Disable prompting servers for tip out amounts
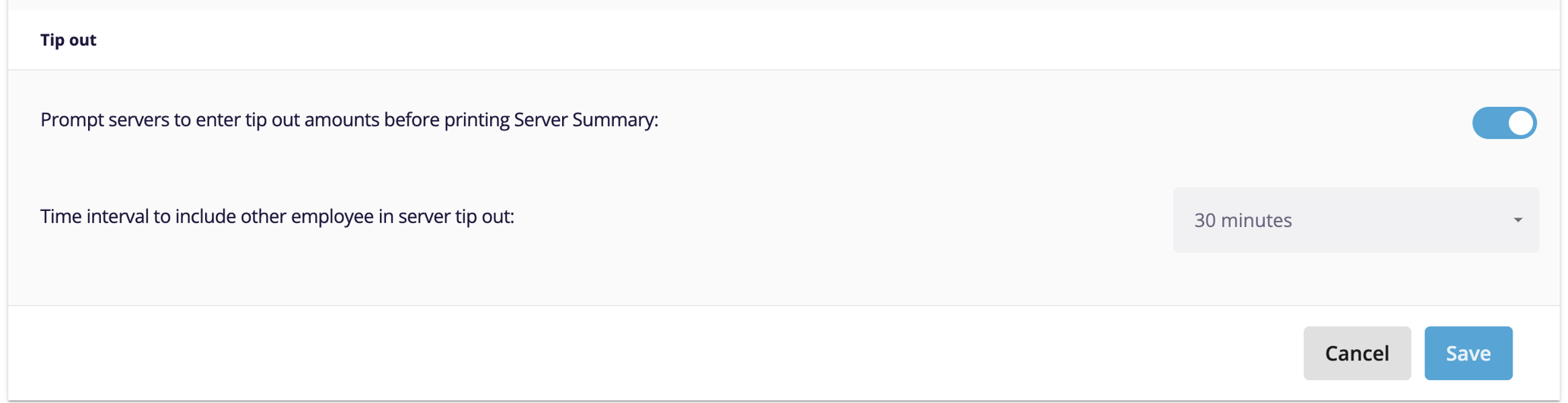Viewport: 1568px width, 403px height. pos(1503,123)
